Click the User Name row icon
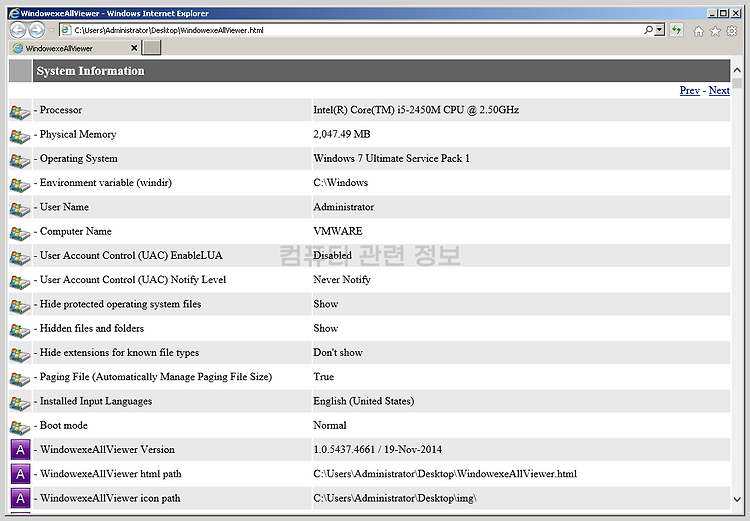The width and height of the screenshot is (750, 521). pyautogui.click(x=20, y=210)
